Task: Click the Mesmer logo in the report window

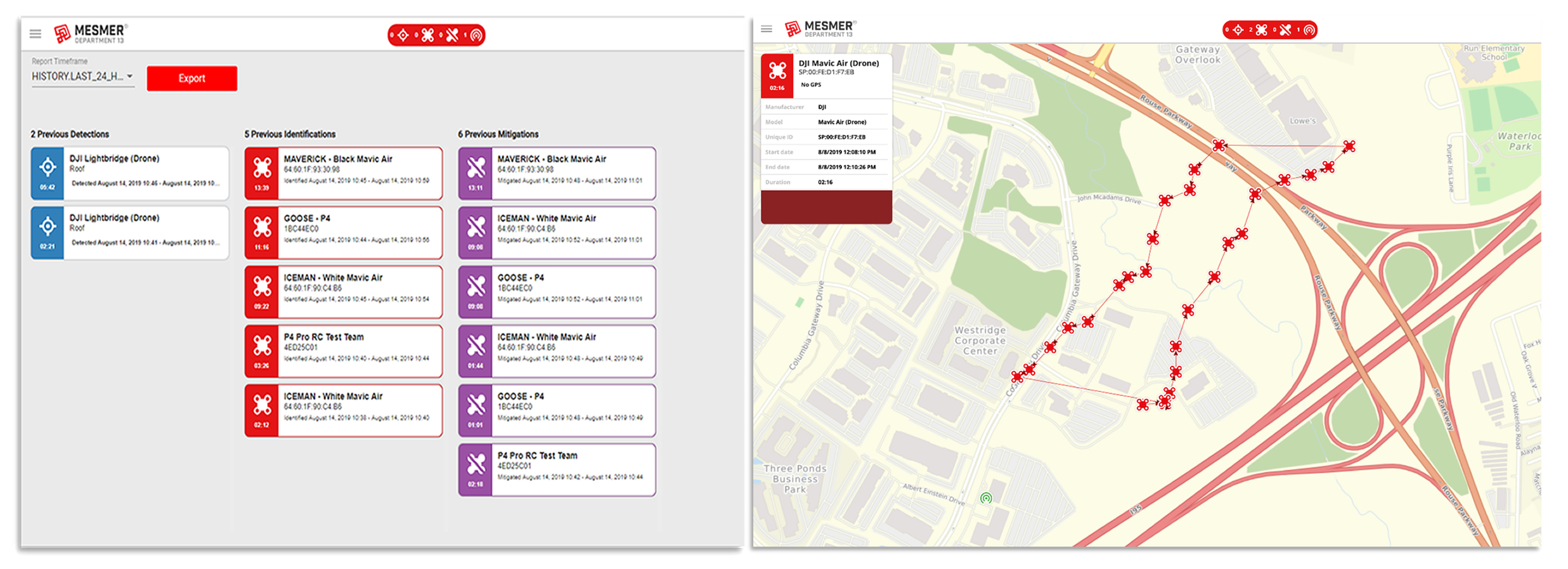Action: point(91,34)
